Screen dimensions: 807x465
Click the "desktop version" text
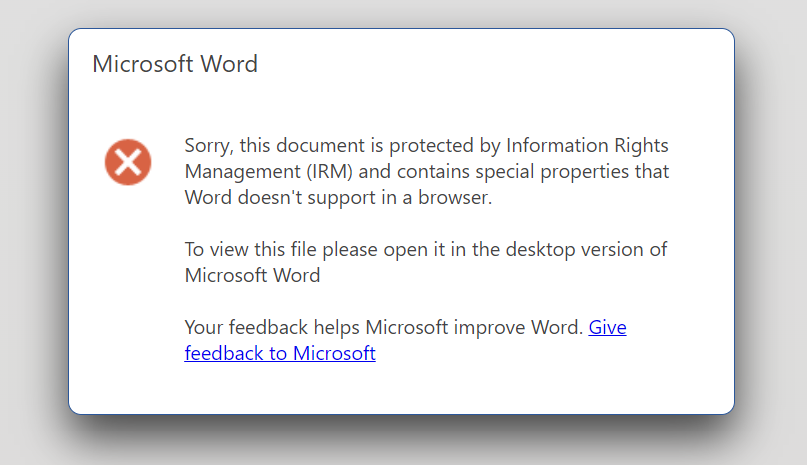coord(576,249)
